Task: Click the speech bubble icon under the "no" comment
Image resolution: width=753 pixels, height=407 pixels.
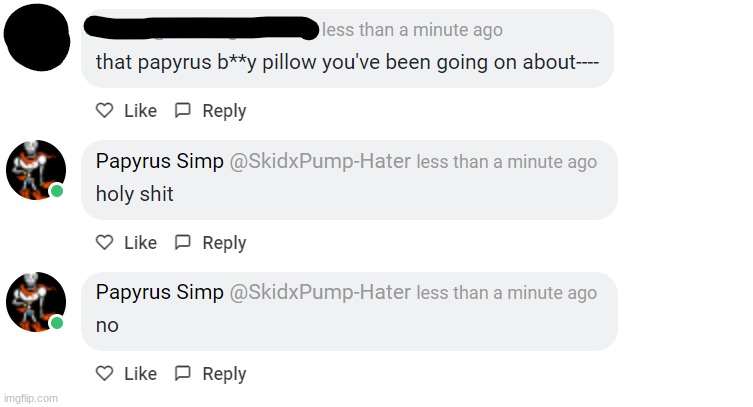Action: click(x=182, y=374)
